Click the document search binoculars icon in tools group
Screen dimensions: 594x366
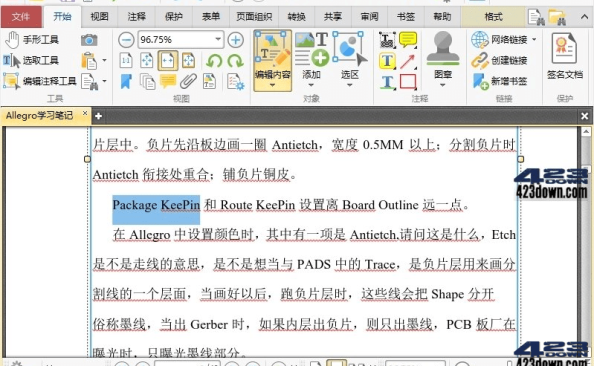click(x=90, y=81)
